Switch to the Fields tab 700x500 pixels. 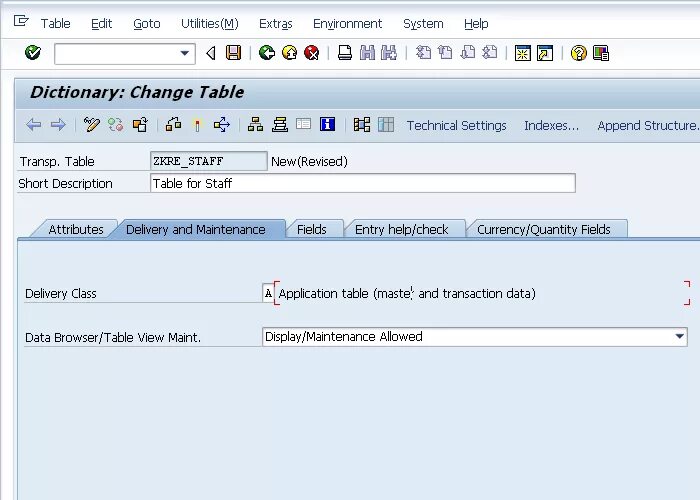tap(312, 229)
